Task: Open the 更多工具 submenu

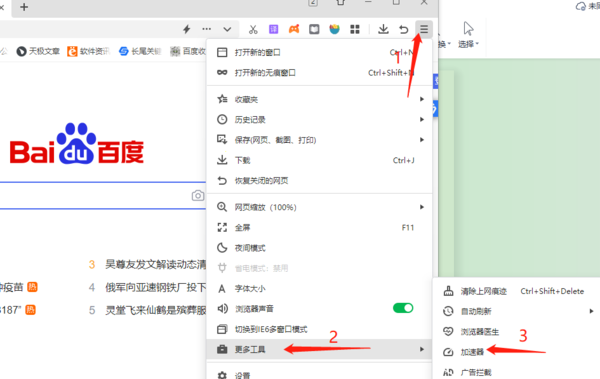Action: (x=320, y=349)
